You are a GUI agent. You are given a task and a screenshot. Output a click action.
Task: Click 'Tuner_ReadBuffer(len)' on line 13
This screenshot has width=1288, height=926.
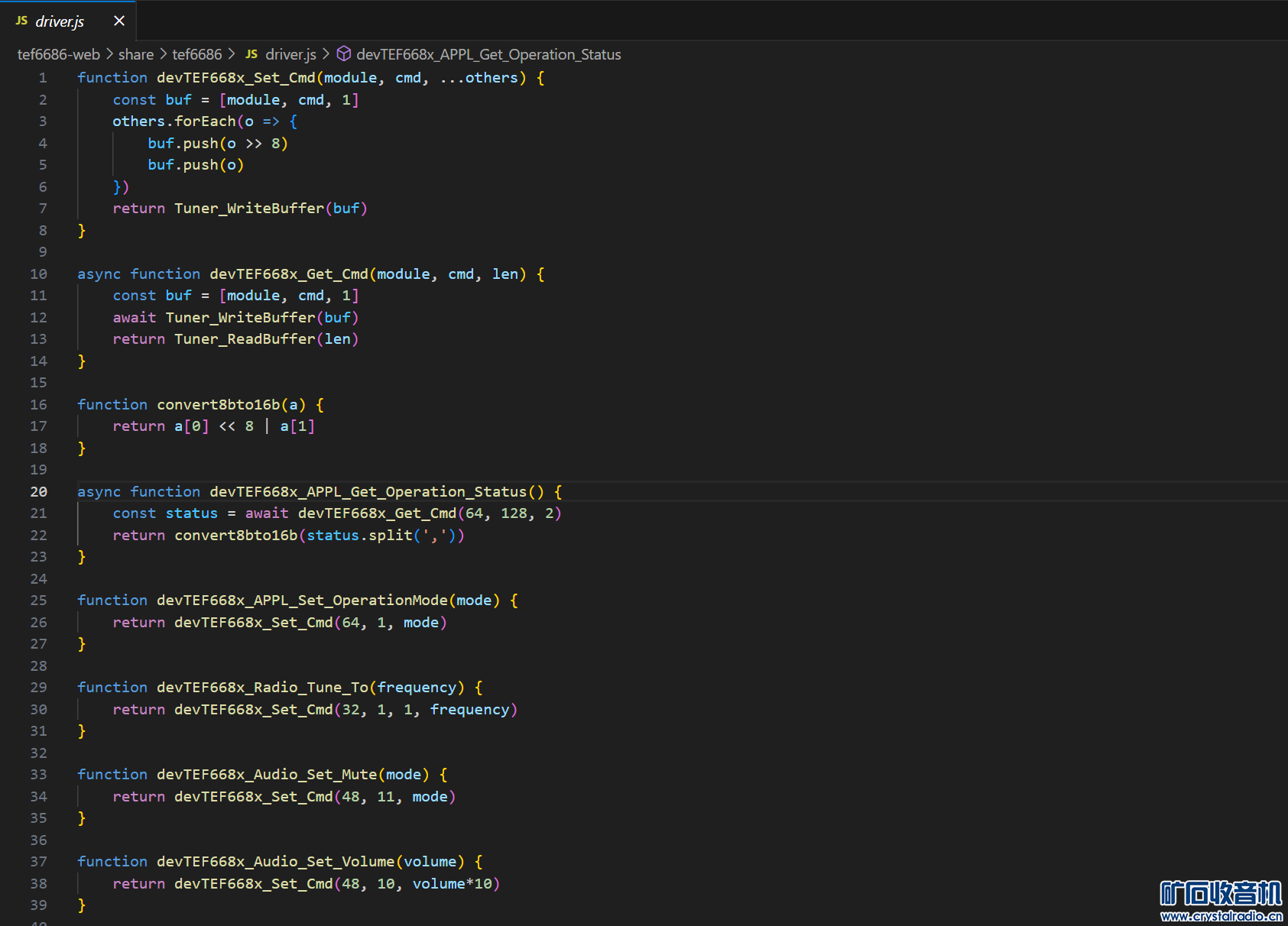(266, 339)
